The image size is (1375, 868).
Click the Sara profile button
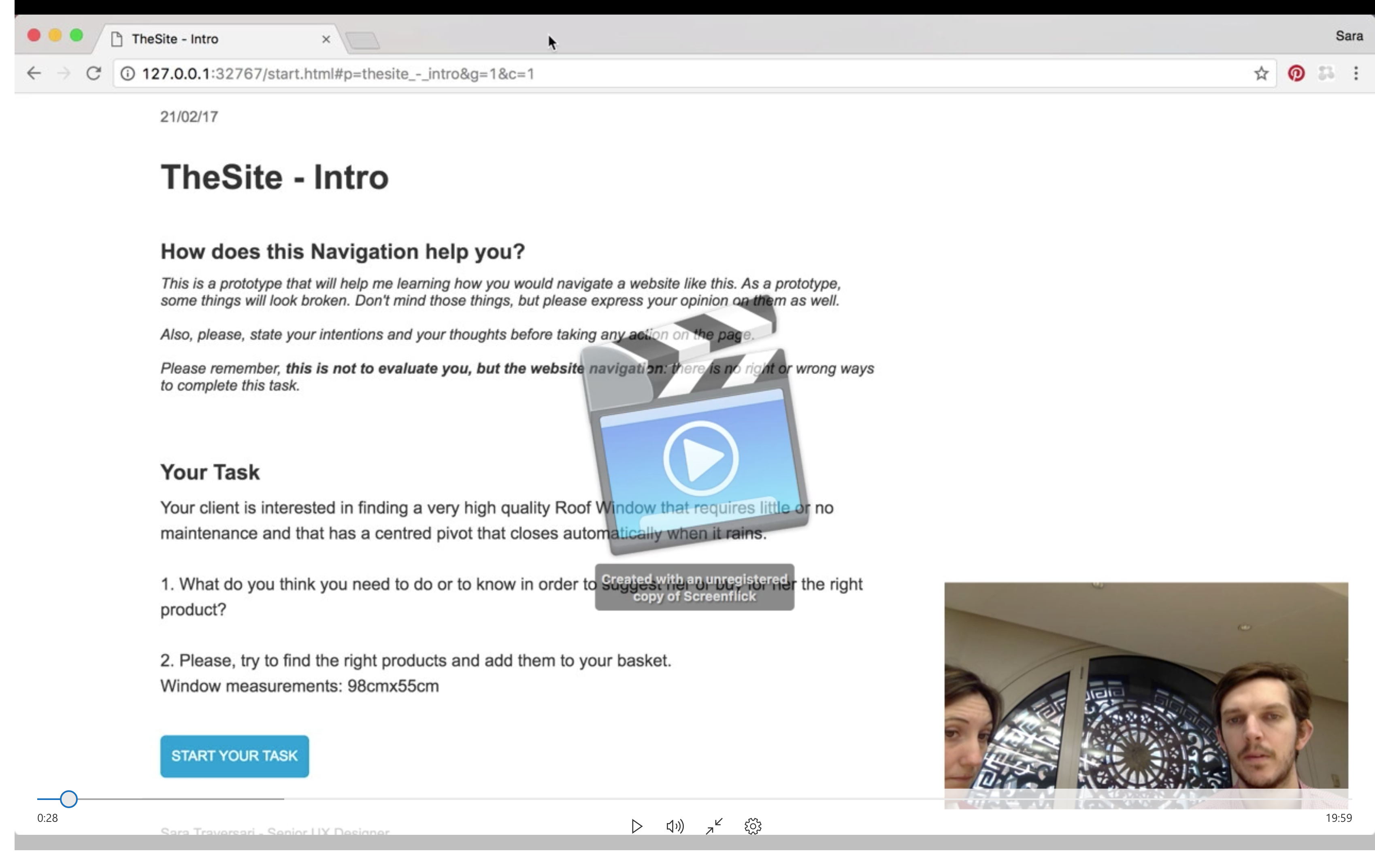tap(1349, 36)
